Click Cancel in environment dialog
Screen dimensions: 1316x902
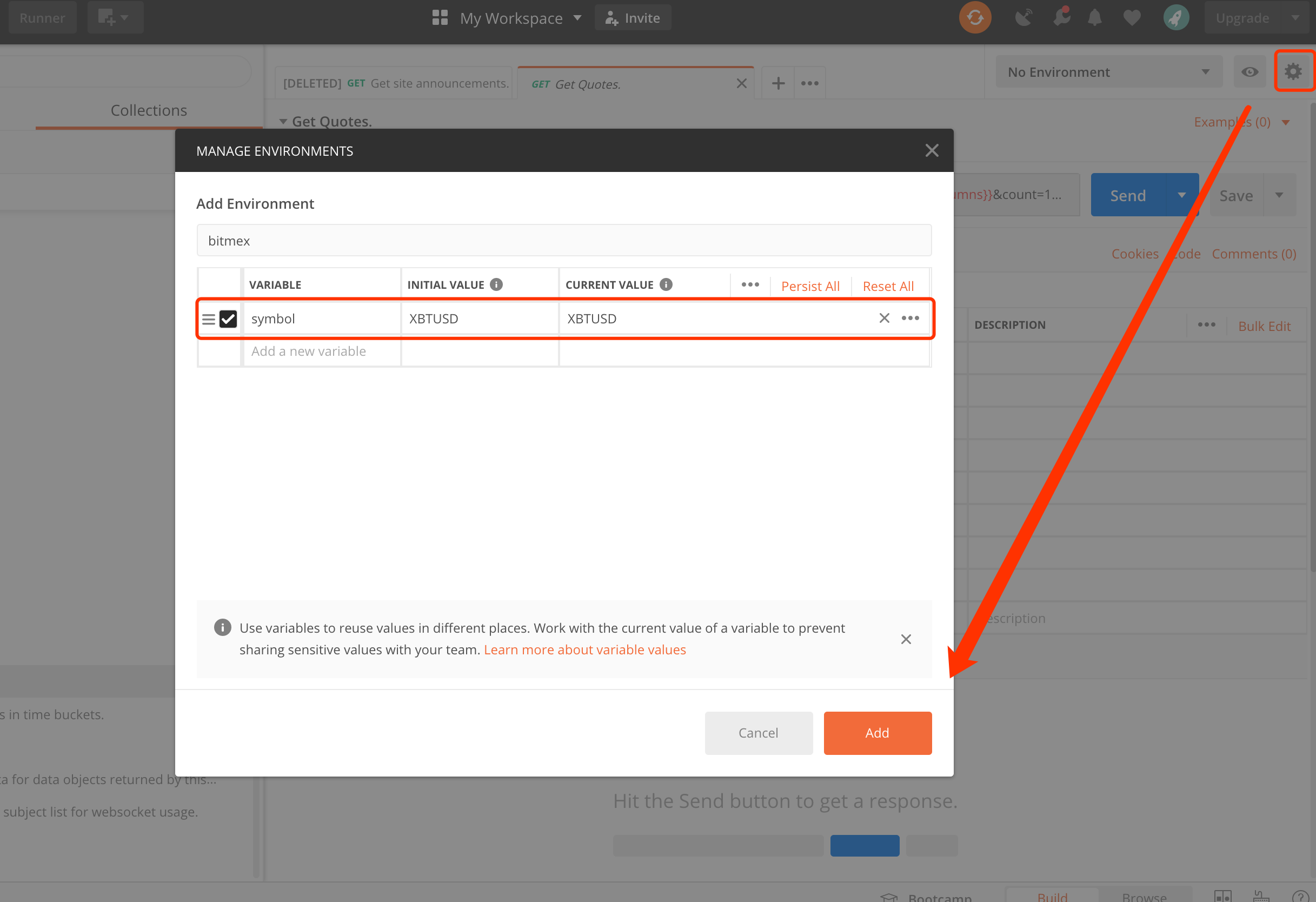tap(758, 733)
